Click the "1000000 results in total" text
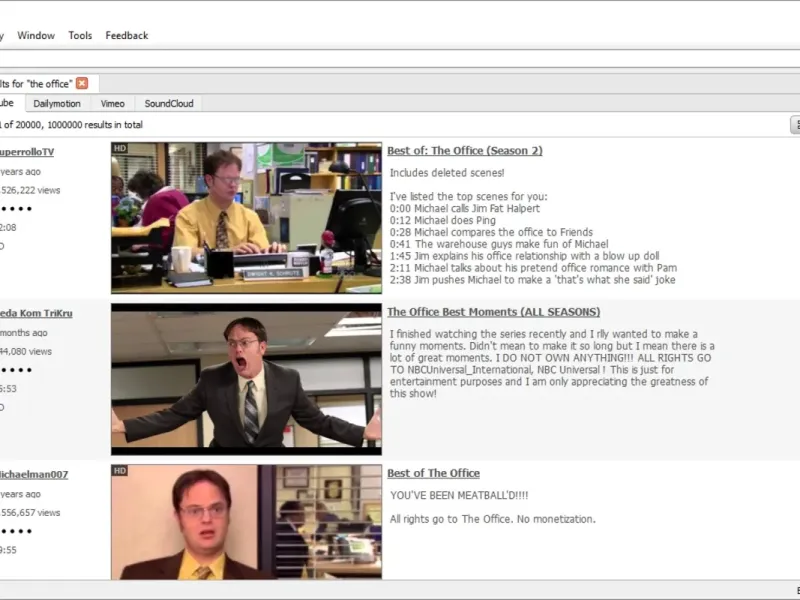 point(95,125)
